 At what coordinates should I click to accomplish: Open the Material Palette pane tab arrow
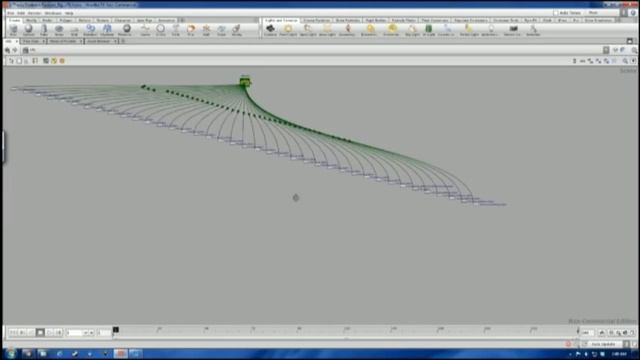point(80,41)
